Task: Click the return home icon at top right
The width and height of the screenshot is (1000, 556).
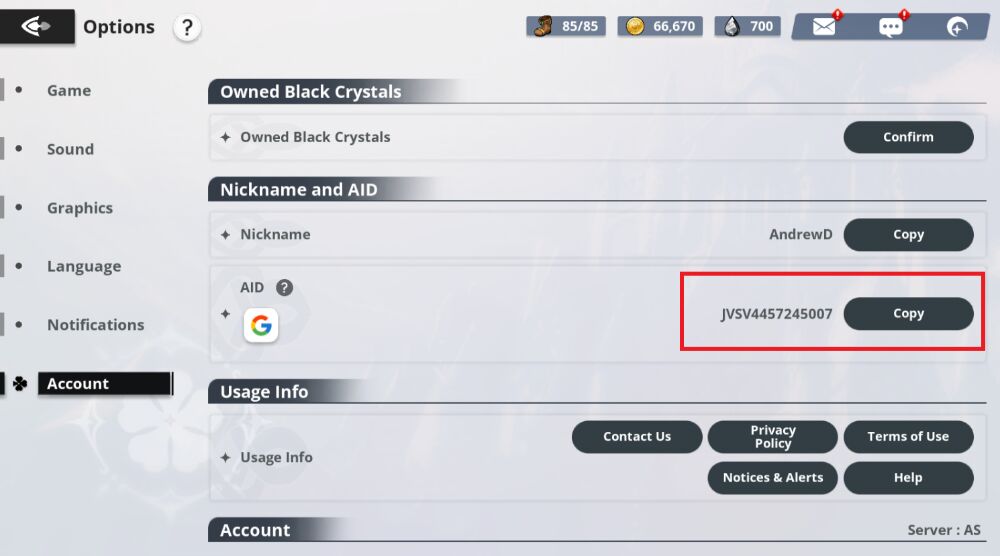Action: click(x=957, y=27)
